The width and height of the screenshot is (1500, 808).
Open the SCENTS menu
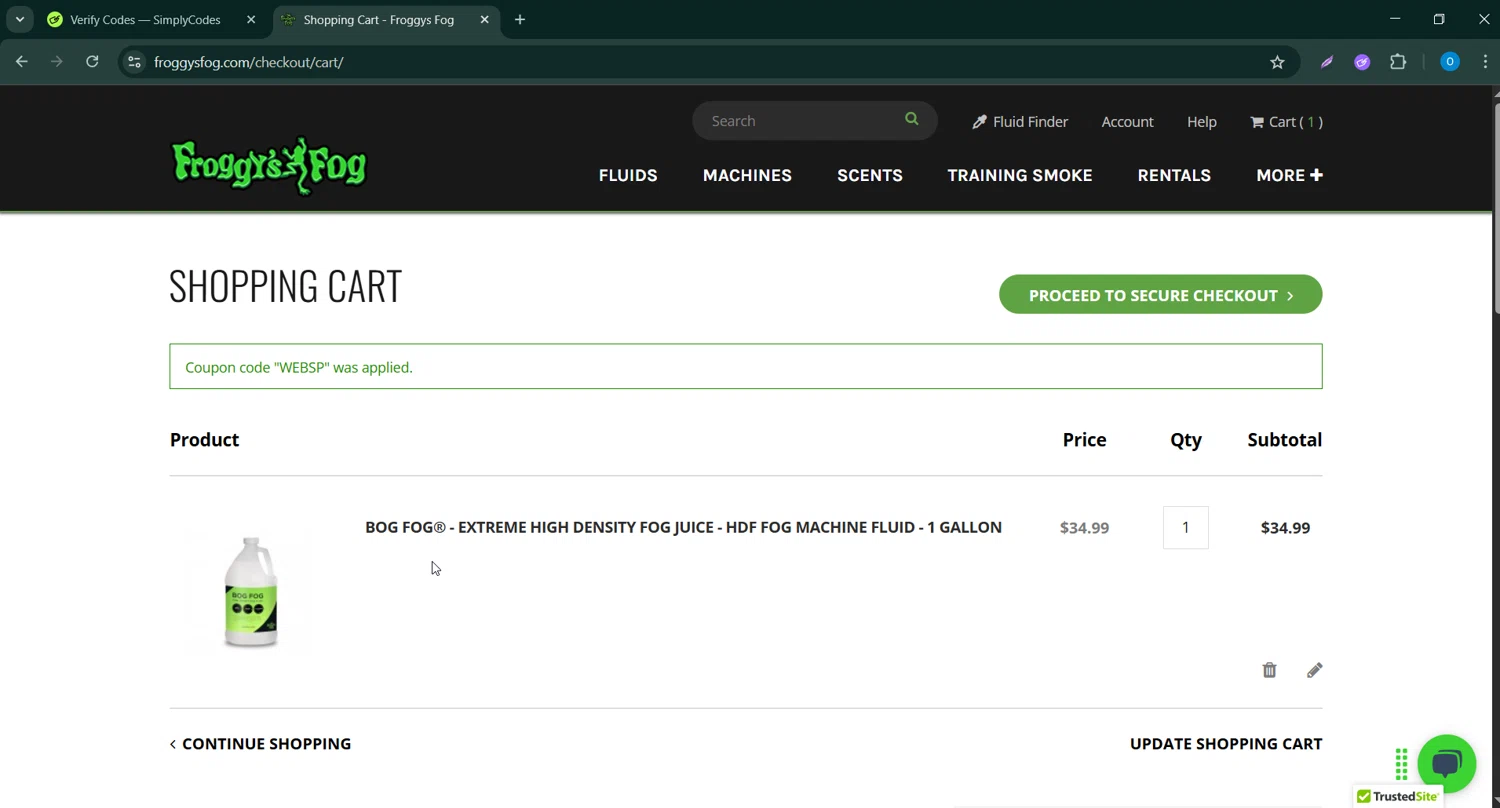click(x=870, y=175)
